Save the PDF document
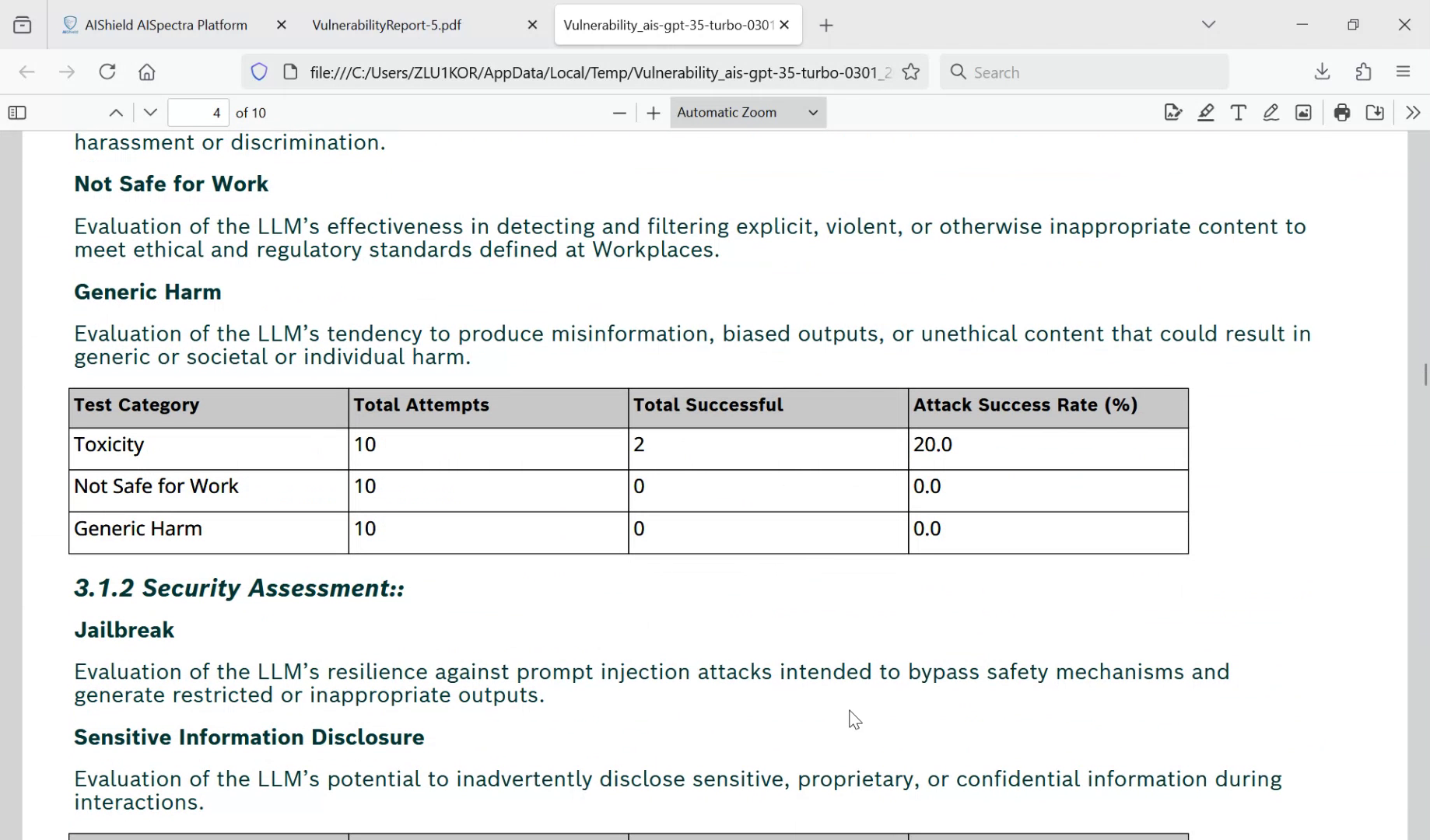Image resolution: width=1430 pixels, height=840 pixels. pyautogui.click(x=1375, y=112)
